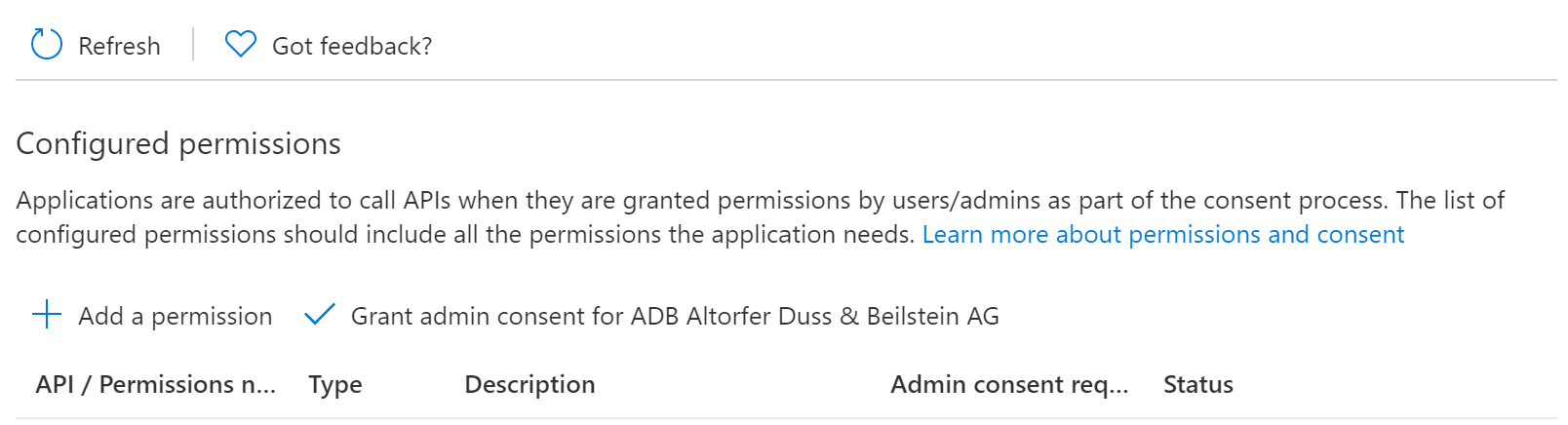1568x425 pixels.
Task: Grant admin consent for ADB Altorfer Duss & Beilstein AG
Action: pyautogui.click(x=675, y=316)
